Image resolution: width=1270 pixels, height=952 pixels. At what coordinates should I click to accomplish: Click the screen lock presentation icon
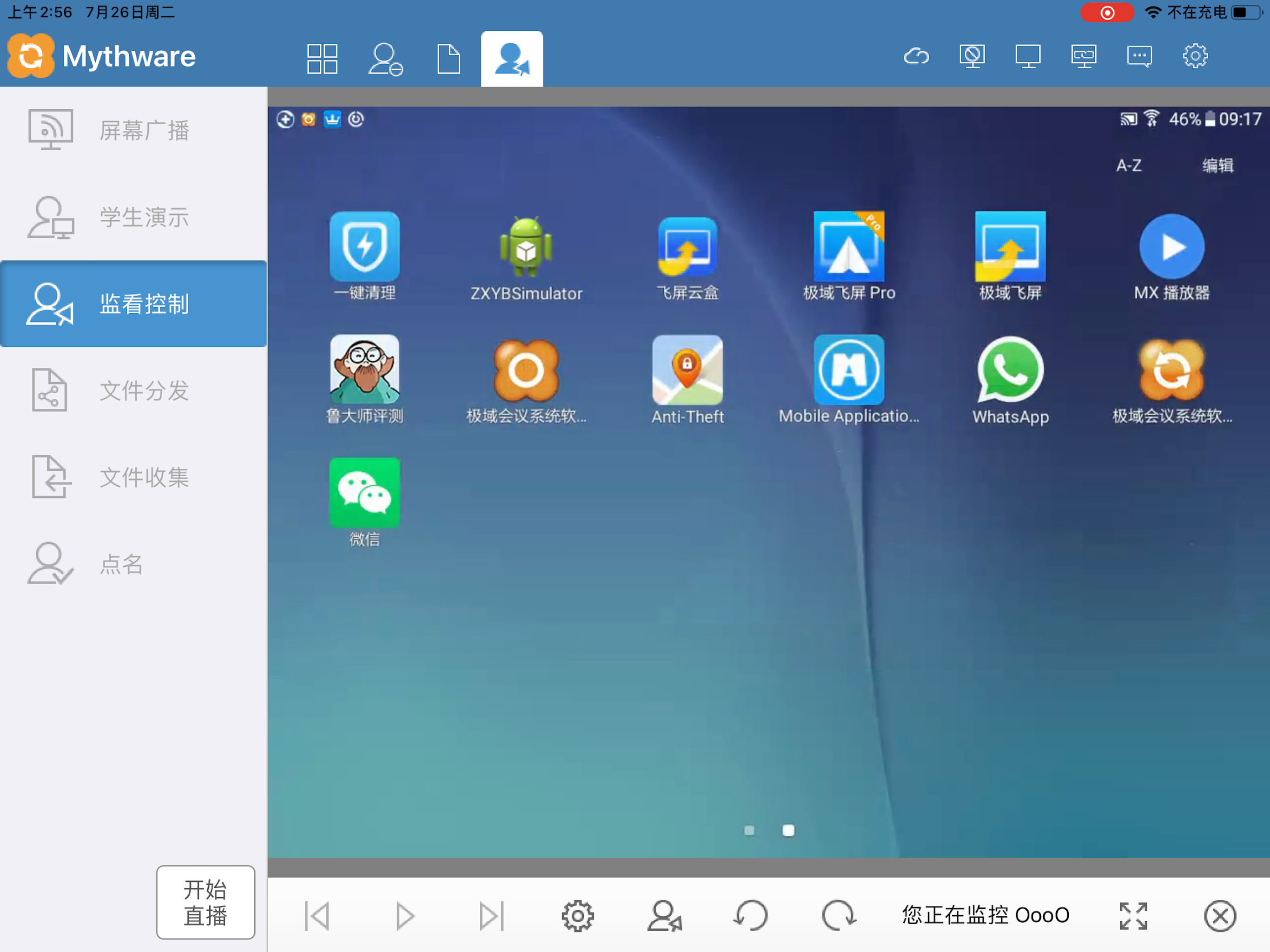[x=1084, y=56]
